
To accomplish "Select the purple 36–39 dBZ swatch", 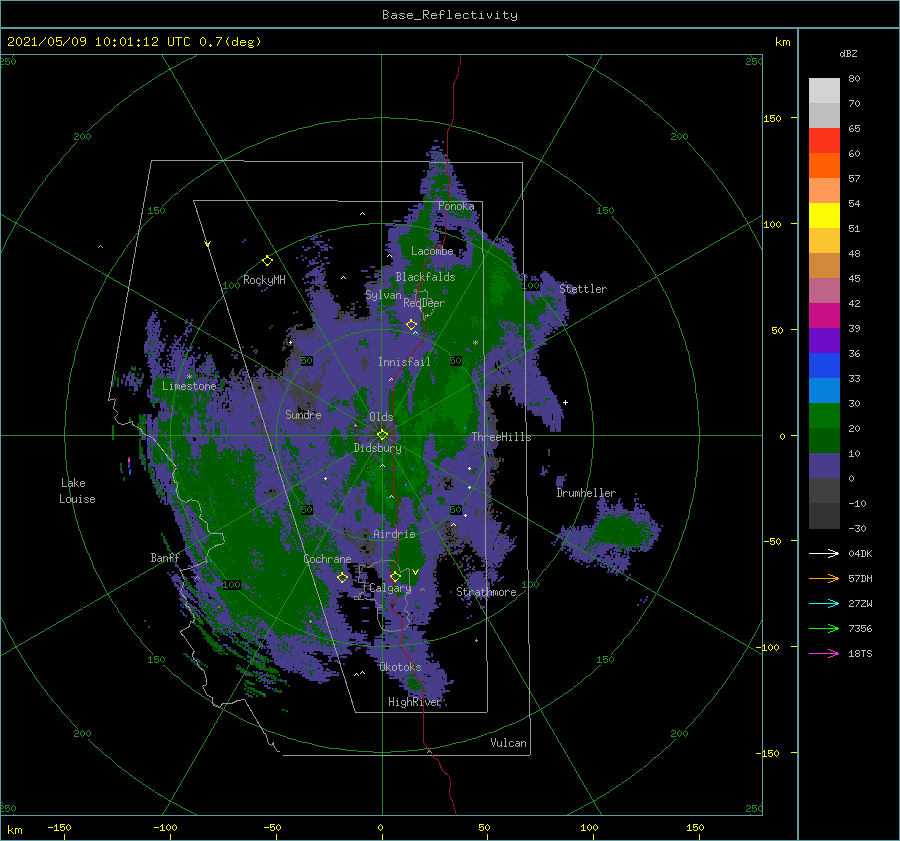I will pos(824,341).
